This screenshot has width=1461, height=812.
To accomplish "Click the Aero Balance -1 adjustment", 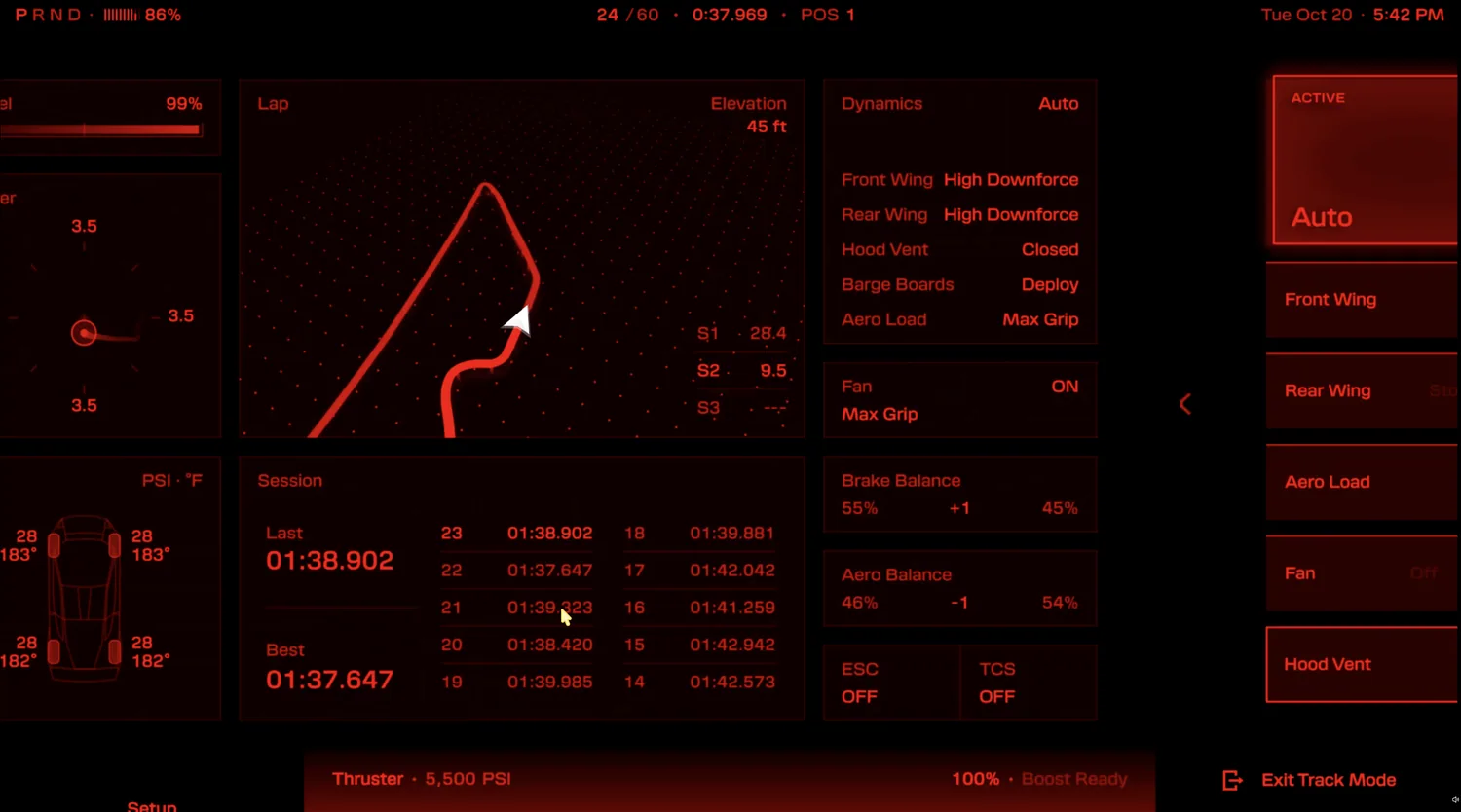I will pyautogui.click(x=959, y=603).
